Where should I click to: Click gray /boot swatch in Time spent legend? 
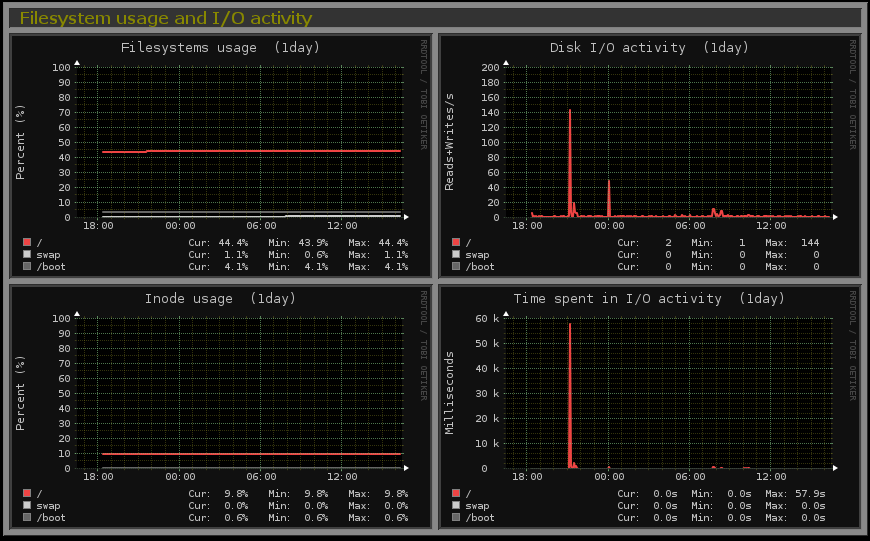click(456, 517)
